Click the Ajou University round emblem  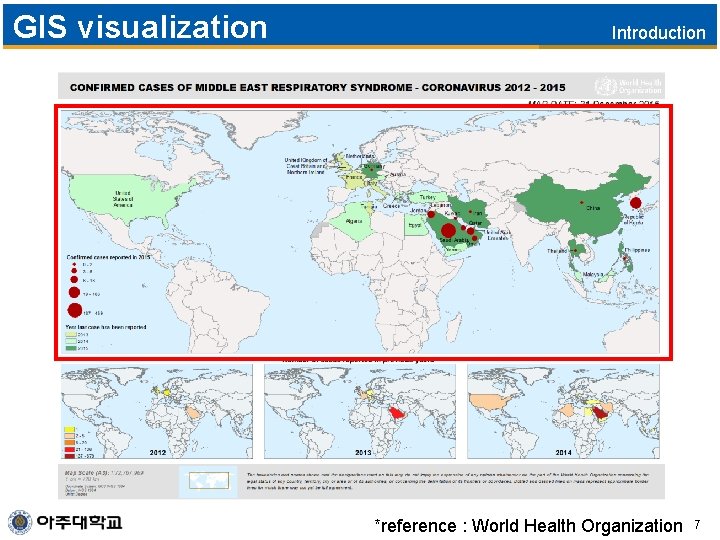20,523
